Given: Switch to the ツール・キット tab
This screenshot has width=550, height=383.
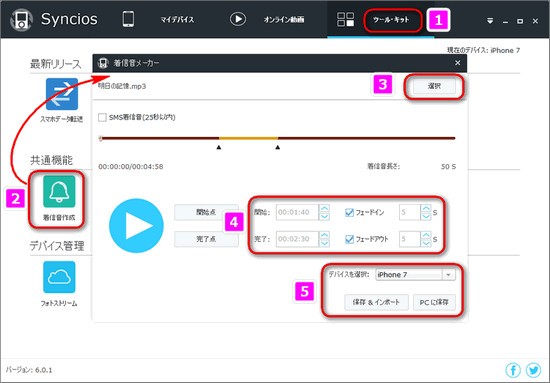Looking at the screenshot, I should pos(391,20).
